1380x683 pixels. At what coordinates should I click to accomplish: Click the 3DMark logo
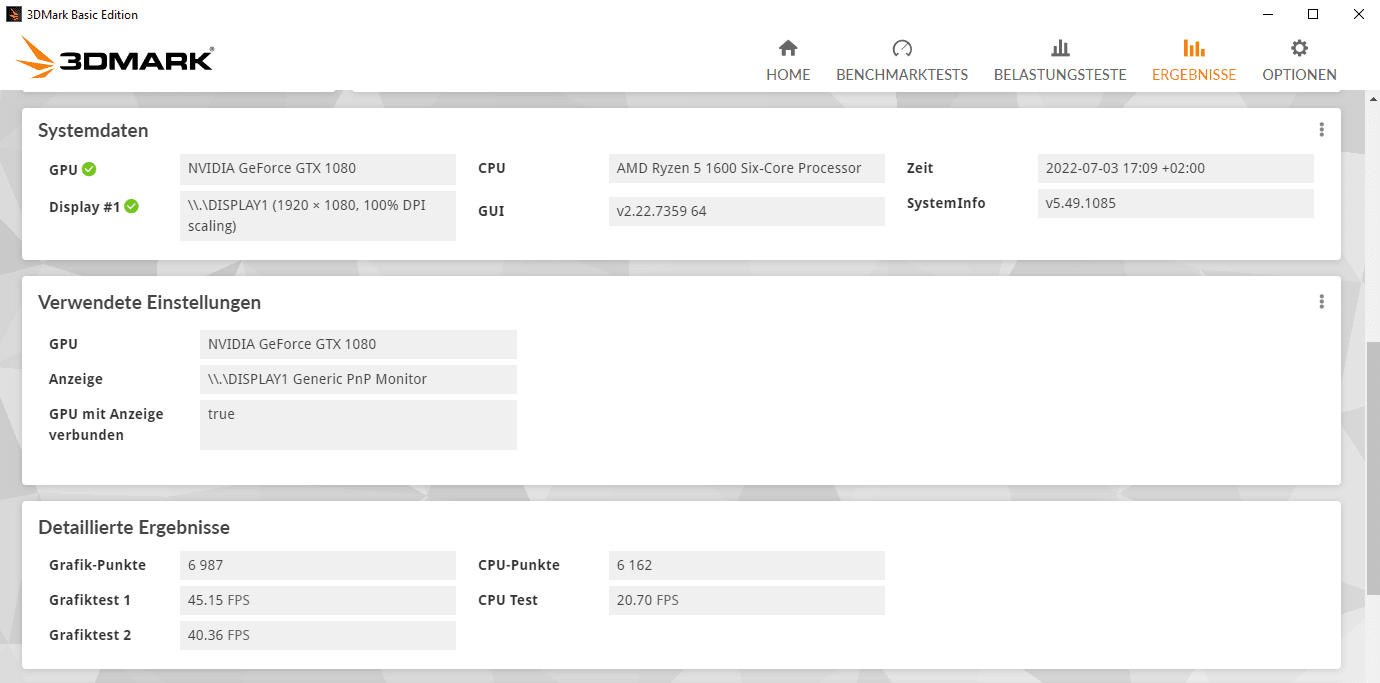click(x=115, y=58)
